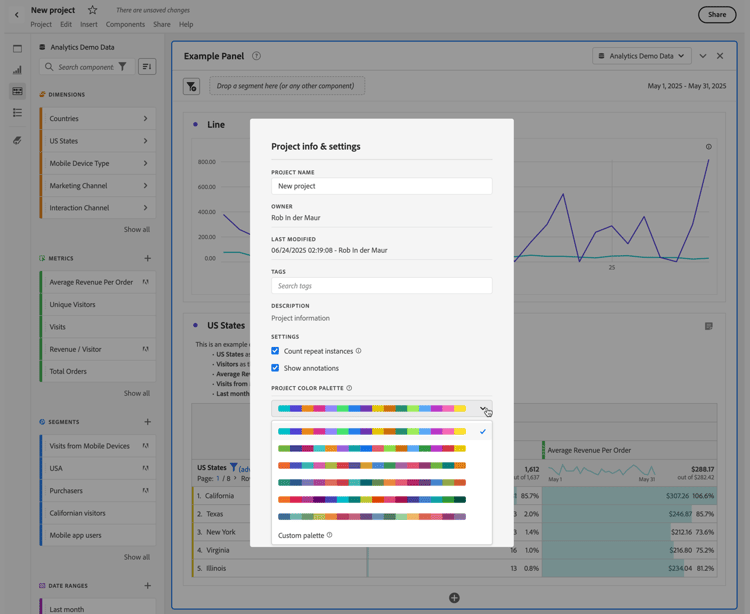
Task: Add a new segment with plus icon
Action: click(147, 422)
